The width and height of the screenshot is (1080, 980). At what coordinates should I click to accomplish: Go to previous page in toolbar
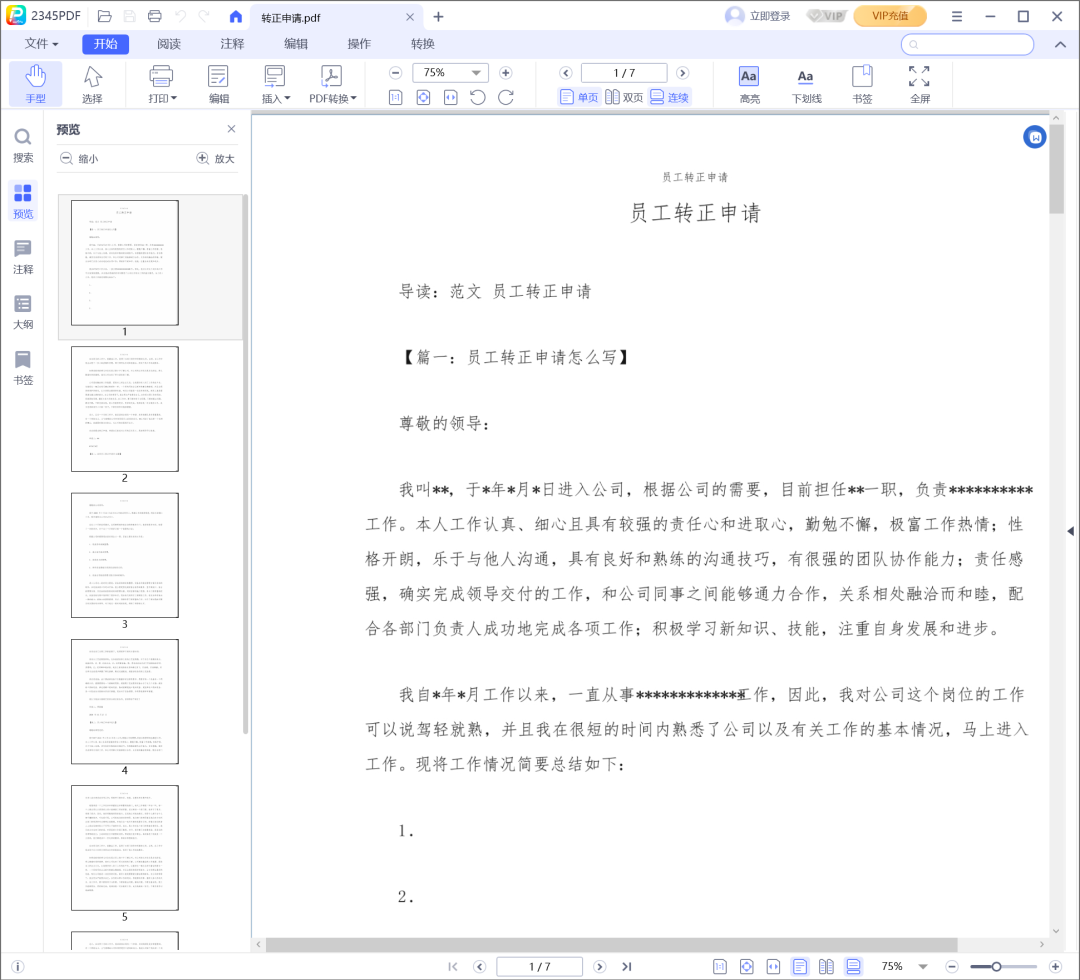(565, 73)
